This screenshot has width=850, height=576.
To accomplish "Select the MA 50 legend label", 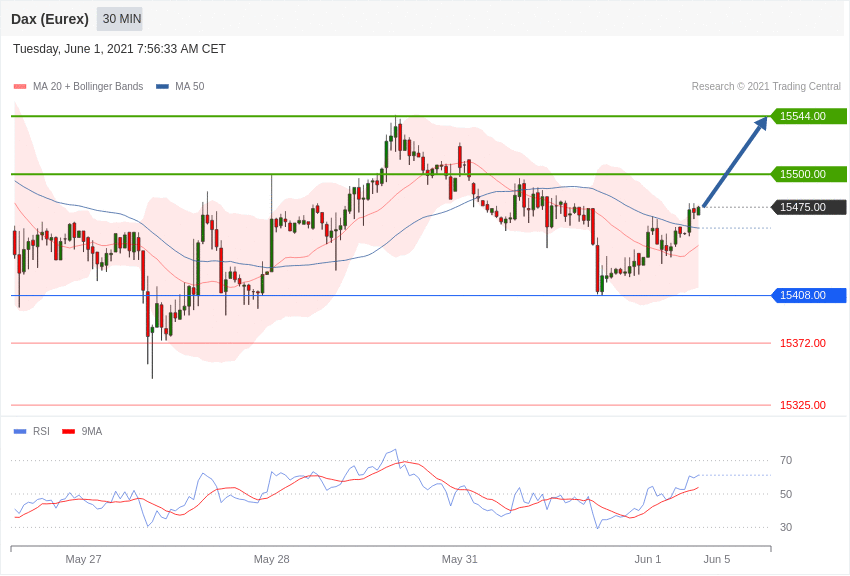I will (190, 87).
